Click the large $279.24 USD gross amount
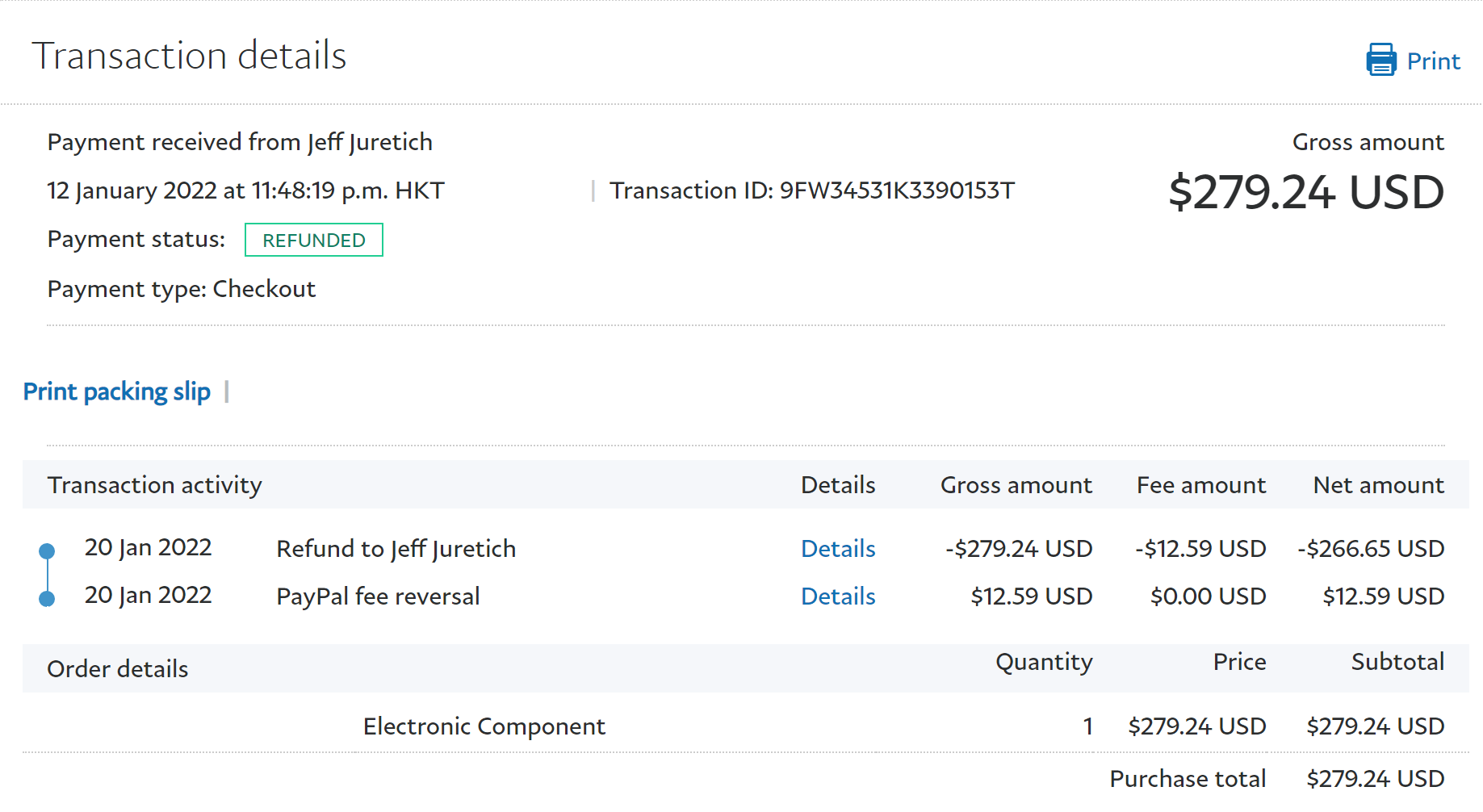The image size is (1483, 812). click(1305, 192)
